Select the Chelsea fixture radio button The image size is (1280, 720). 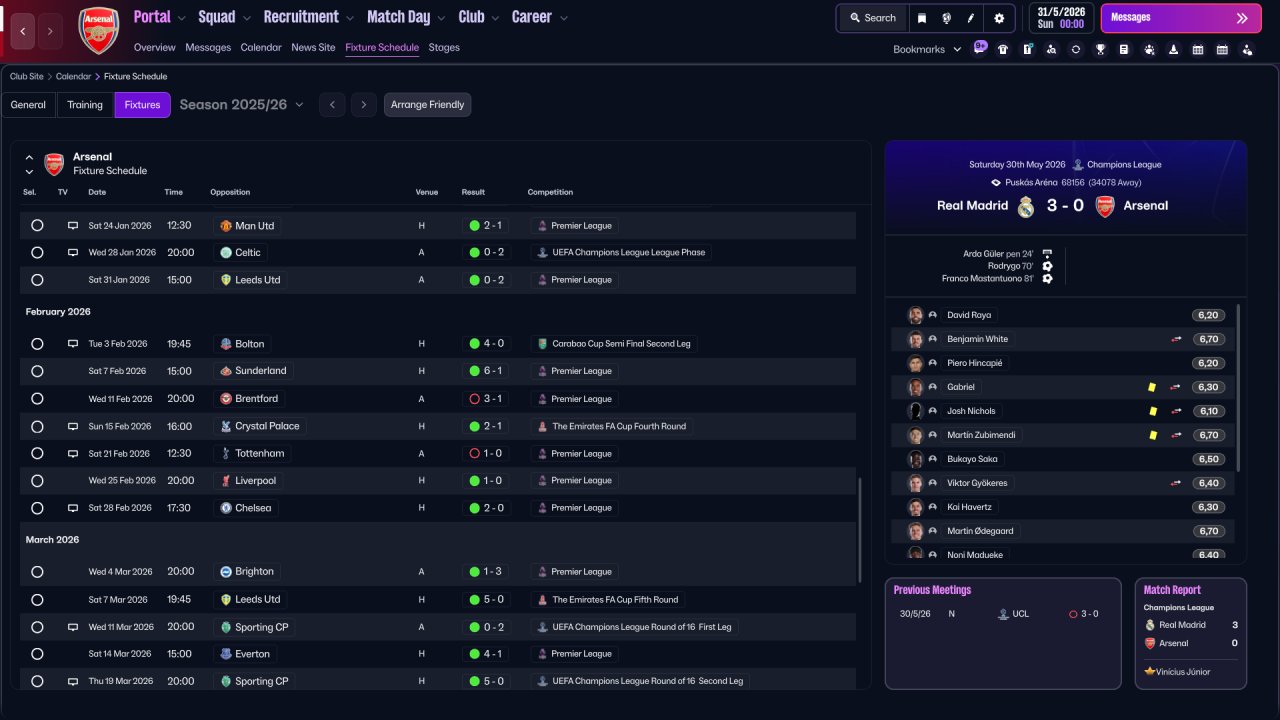pyautogui.click(x=37, y=508)
